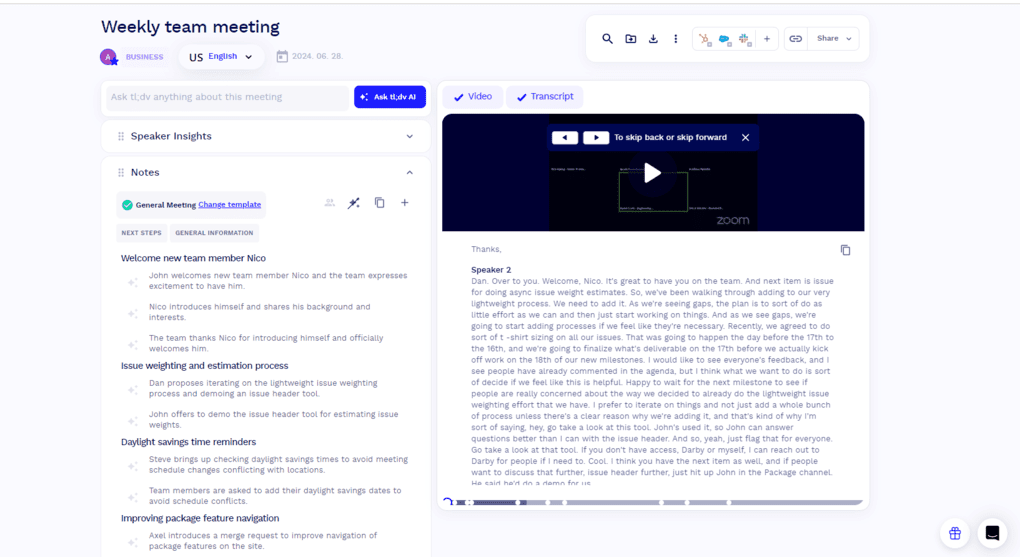Click the move-to-folder icon

(630, 39)
